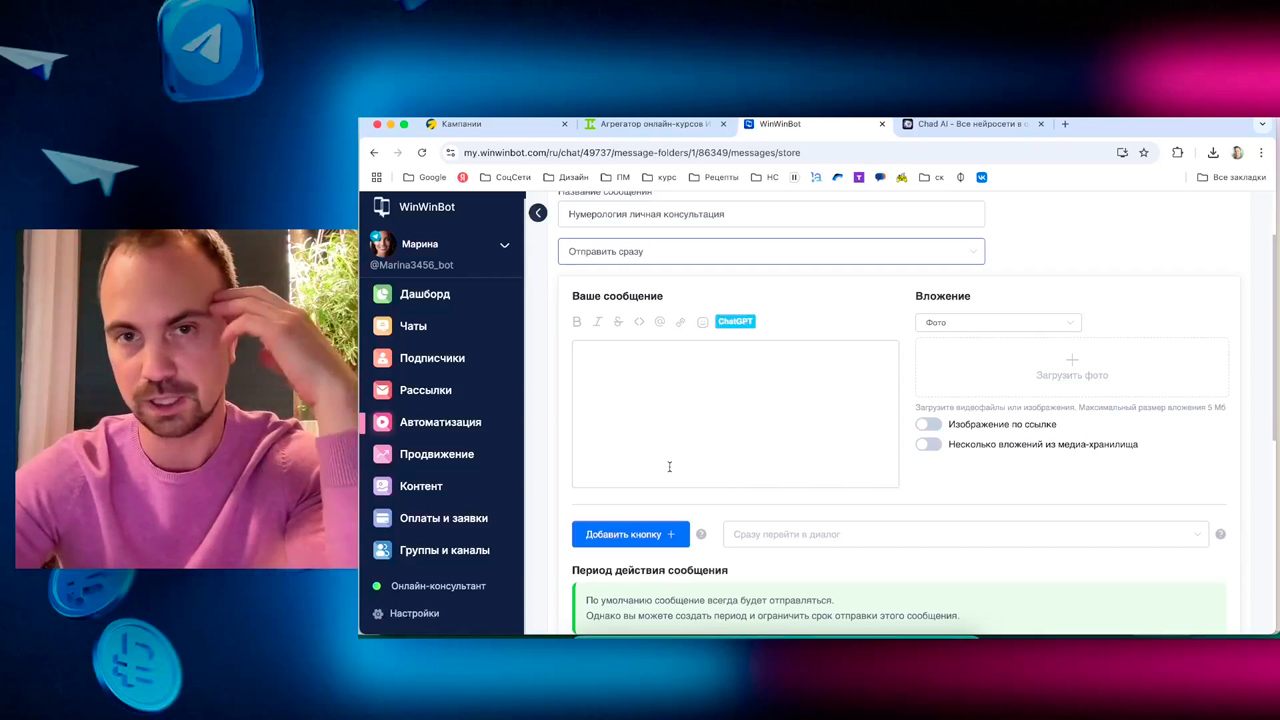Viewport: 1280px width, 720px height.
Task: Open the Отправить сразу timing dropdown
Action: (x=771, y=251)
